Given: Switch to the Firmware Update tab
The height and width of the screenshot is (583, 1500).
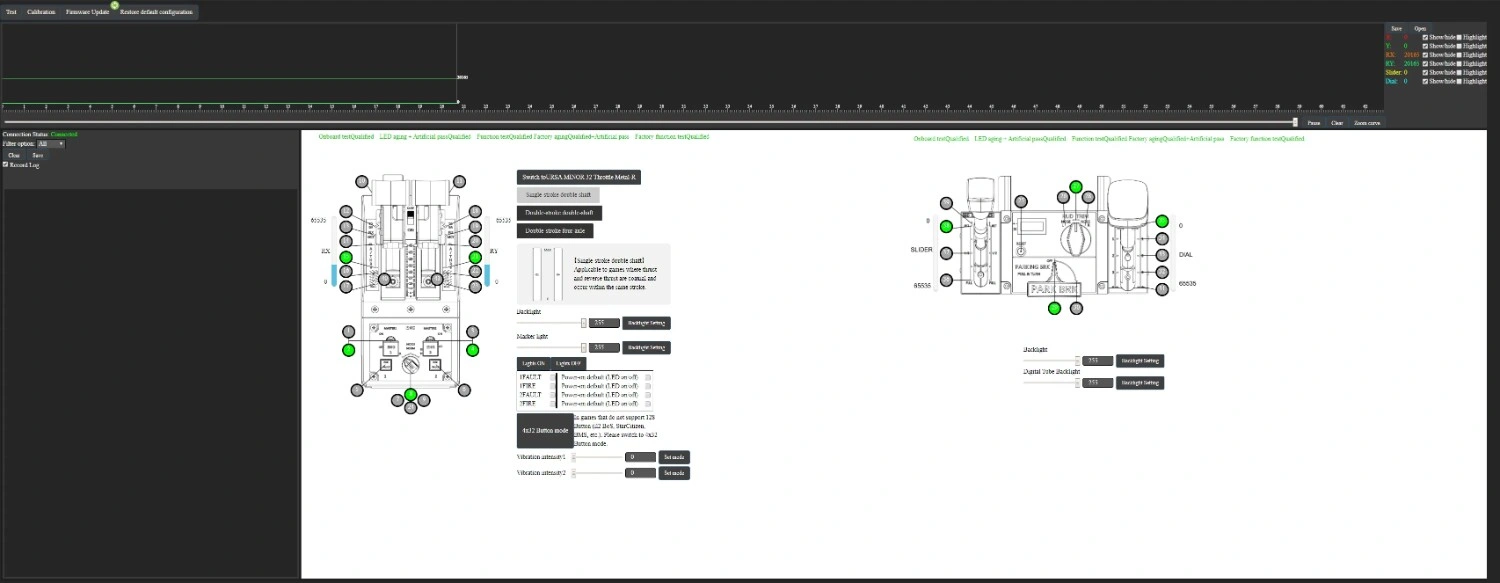Looking at the screenshot, I should tap(87, 12).
